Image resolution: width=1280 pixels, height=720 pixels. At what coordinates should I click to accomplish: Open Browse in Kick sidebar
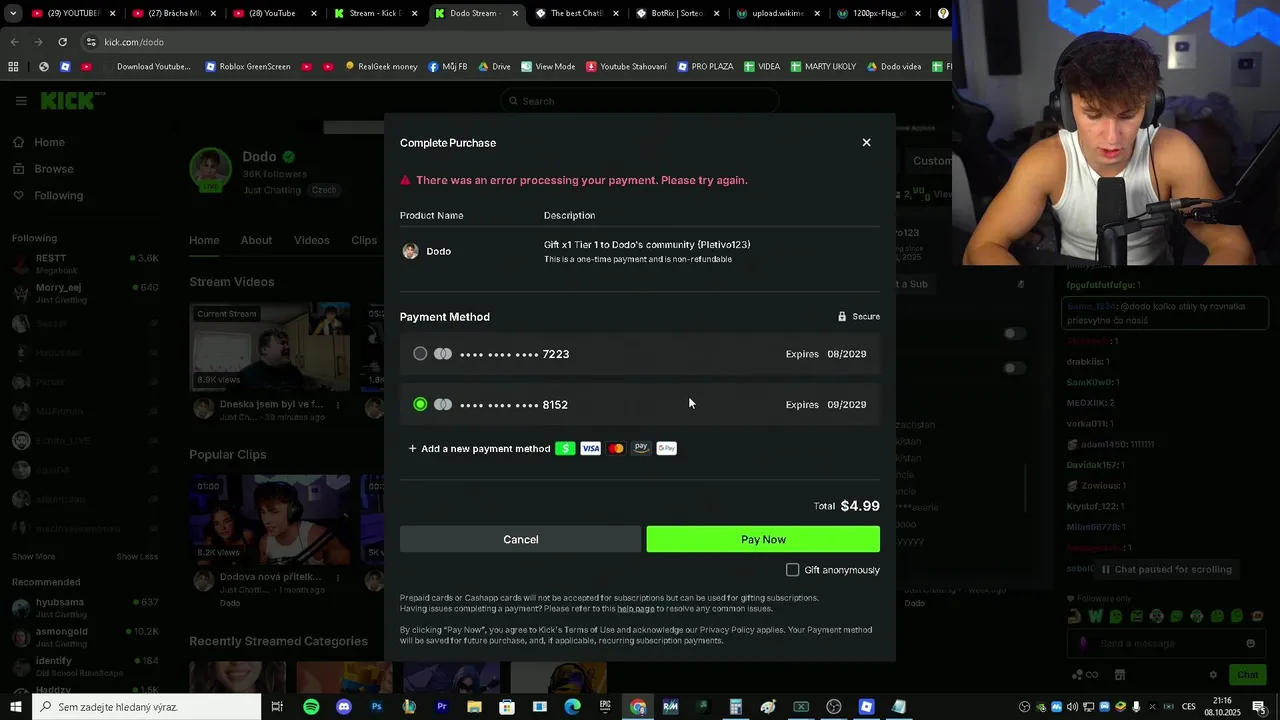pyautogui.click(x=43, y=169)
